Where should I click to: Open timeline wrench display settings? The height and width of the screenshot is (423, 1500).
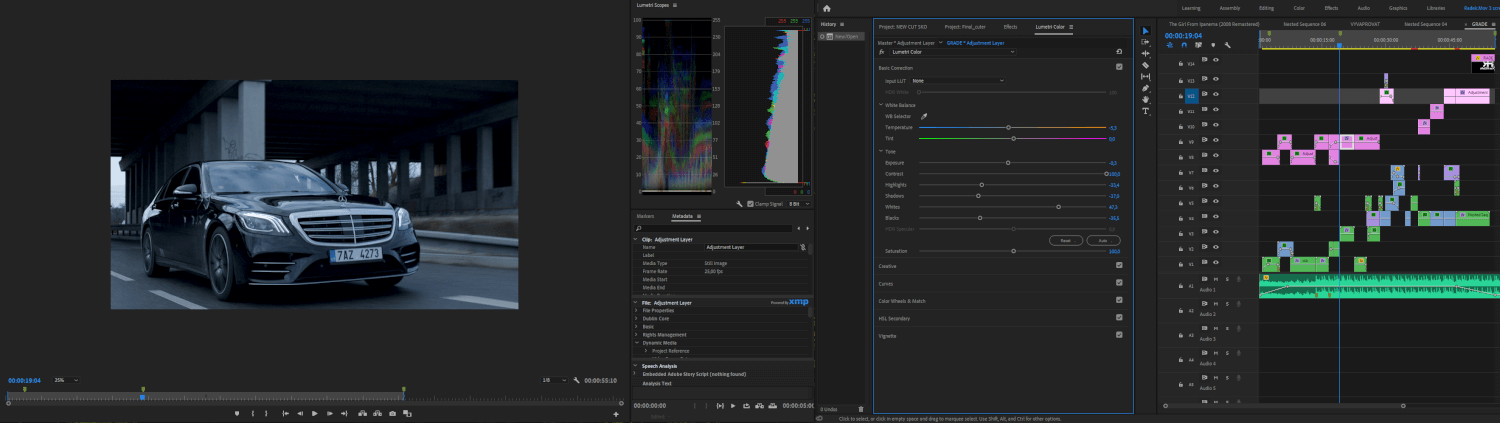coord(1227,45)
